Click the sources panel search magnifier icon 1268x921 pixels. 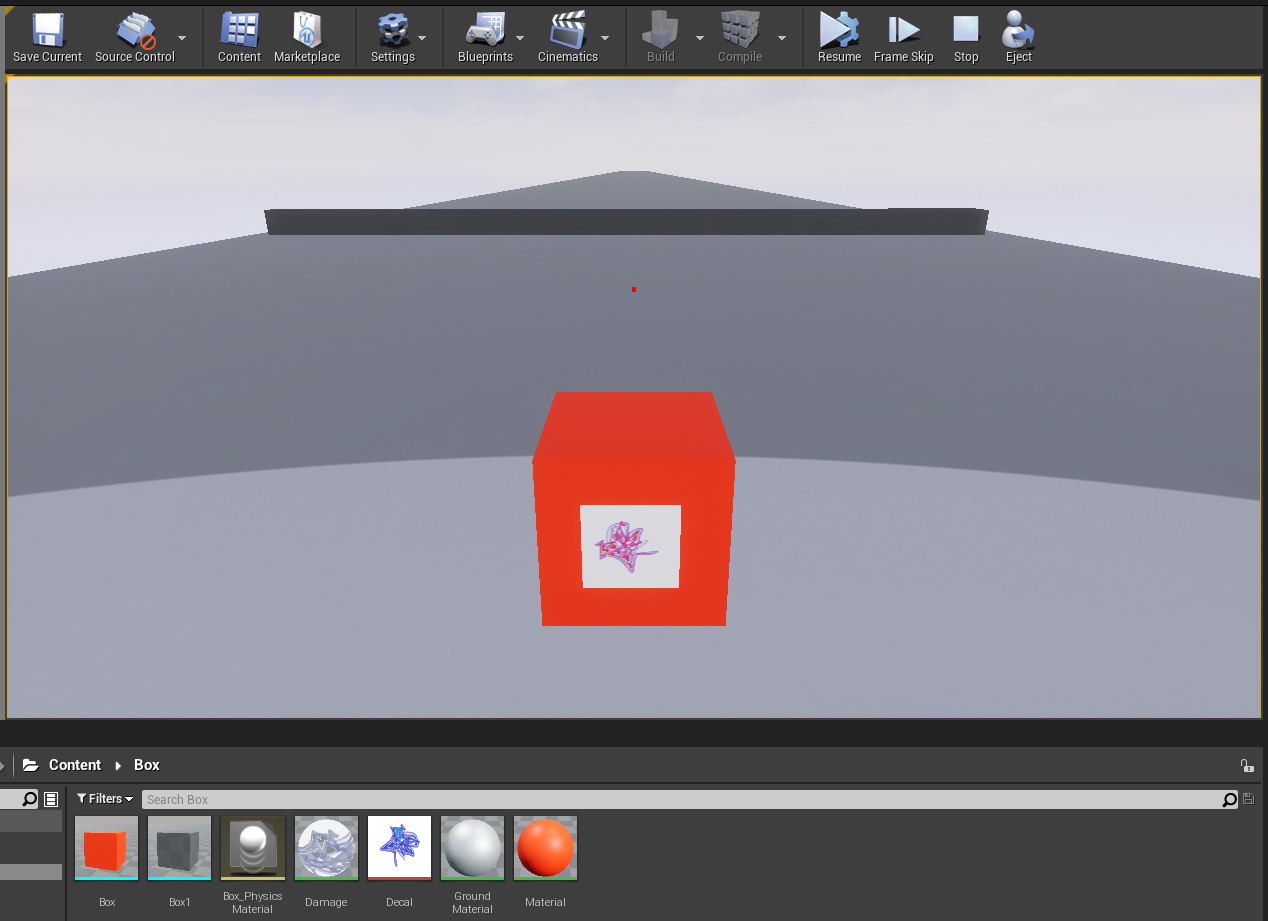(29, 799)
